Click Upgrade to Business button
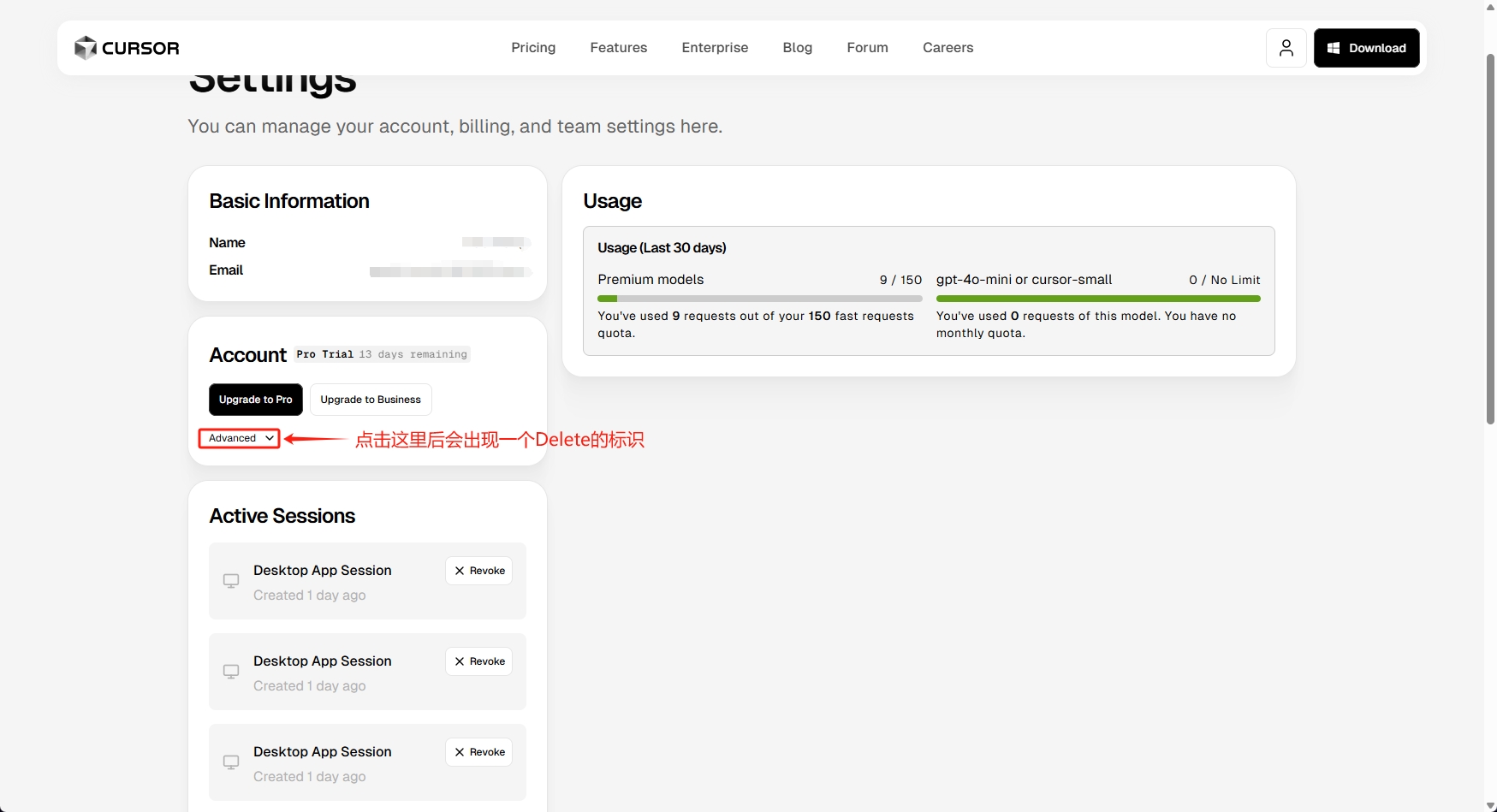Viewport: 1497px width, 812px height. click(371, 400)
